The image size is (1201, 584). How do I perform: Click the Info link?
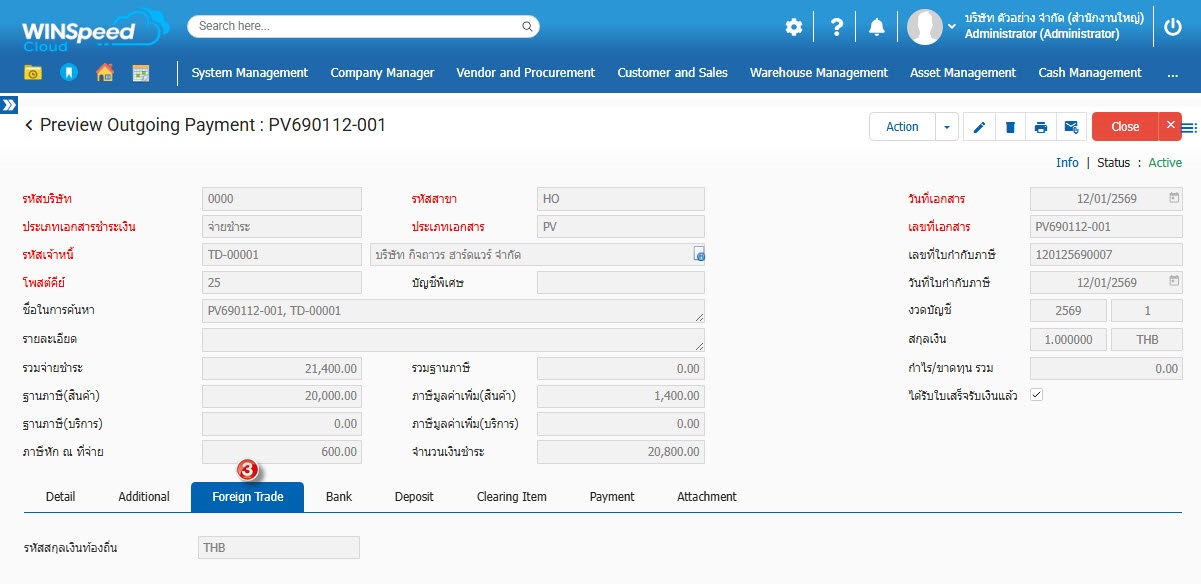point(1067,163)
